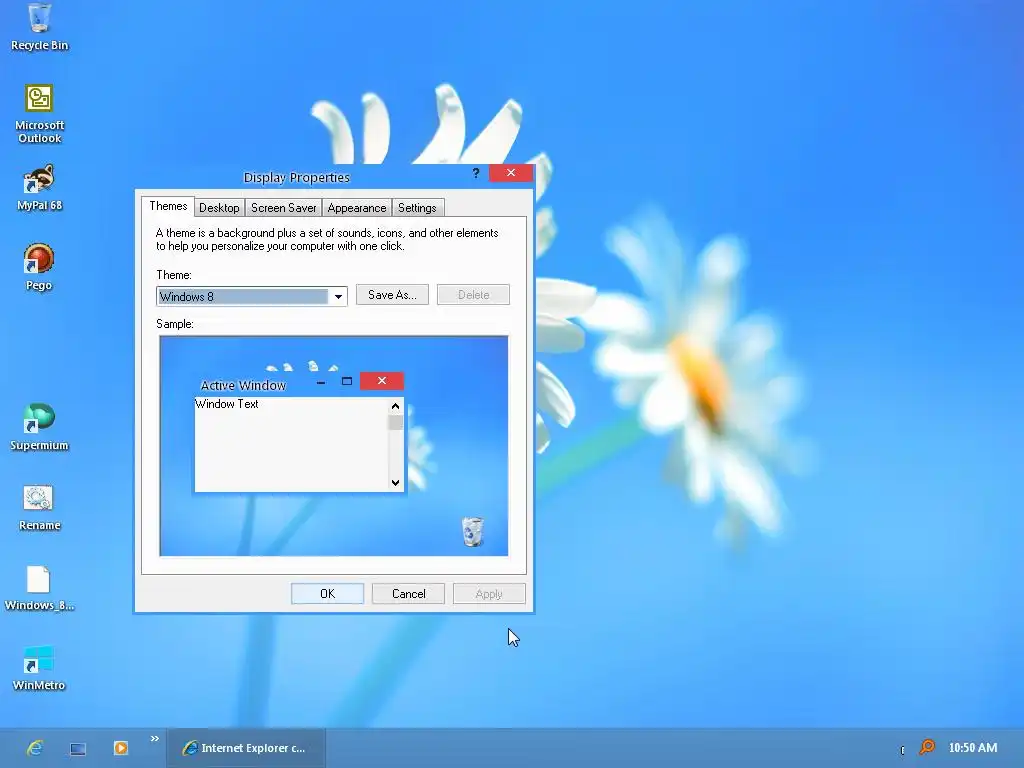Launch Internet Explorer from quick launch
1024x768 pixels.
[x=35, y=748]
